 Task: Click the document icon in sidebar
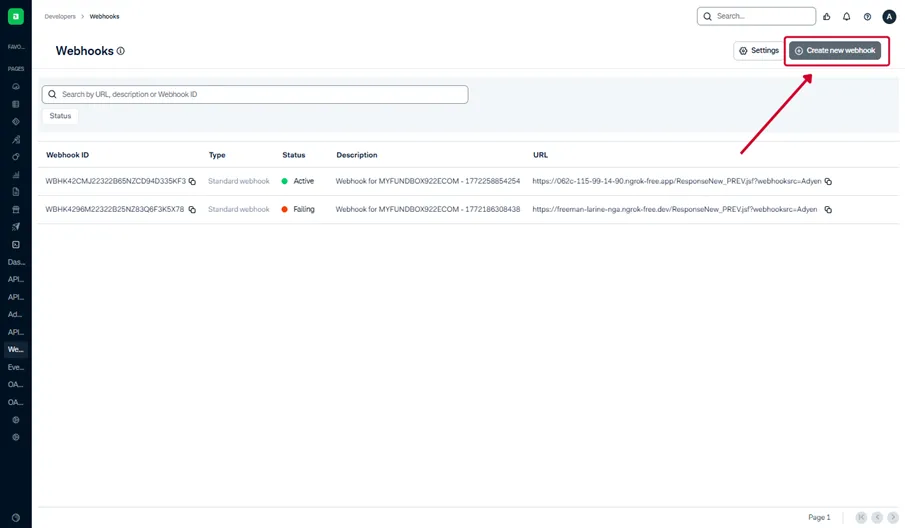pos(16,192)
